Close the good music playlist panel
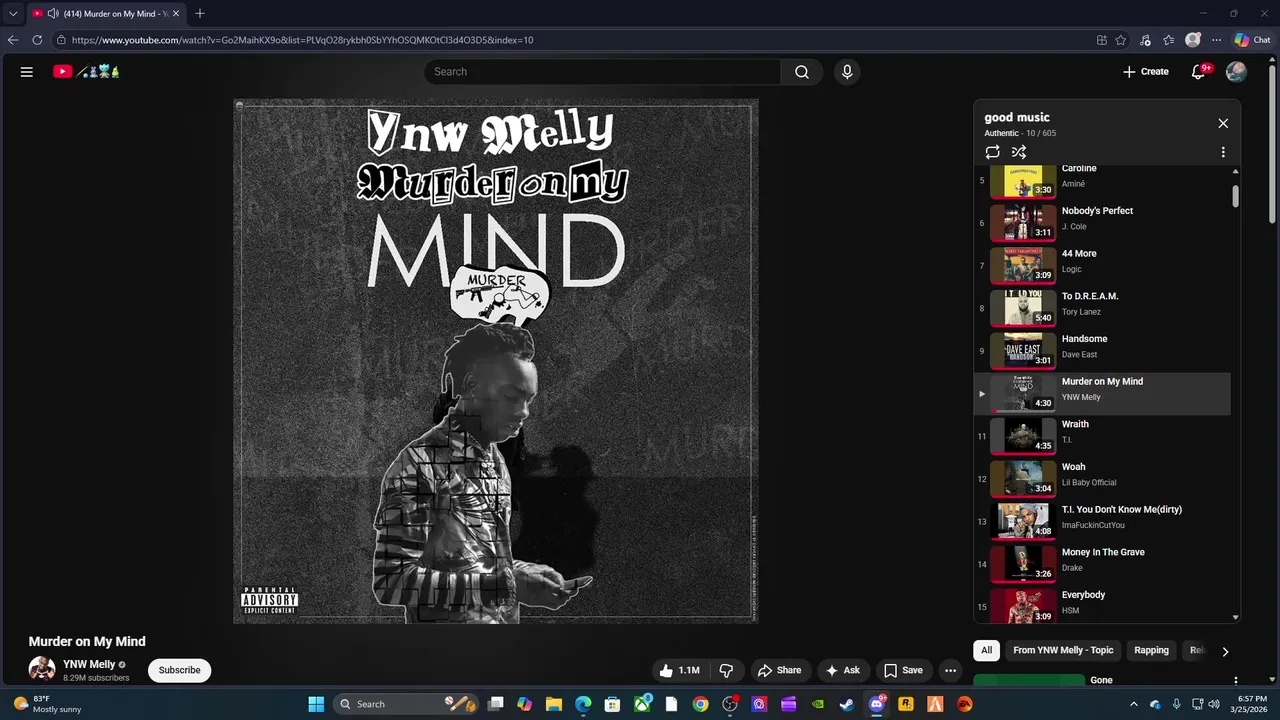Screen dimensions: 1280x720 (x=1223, y=123)
